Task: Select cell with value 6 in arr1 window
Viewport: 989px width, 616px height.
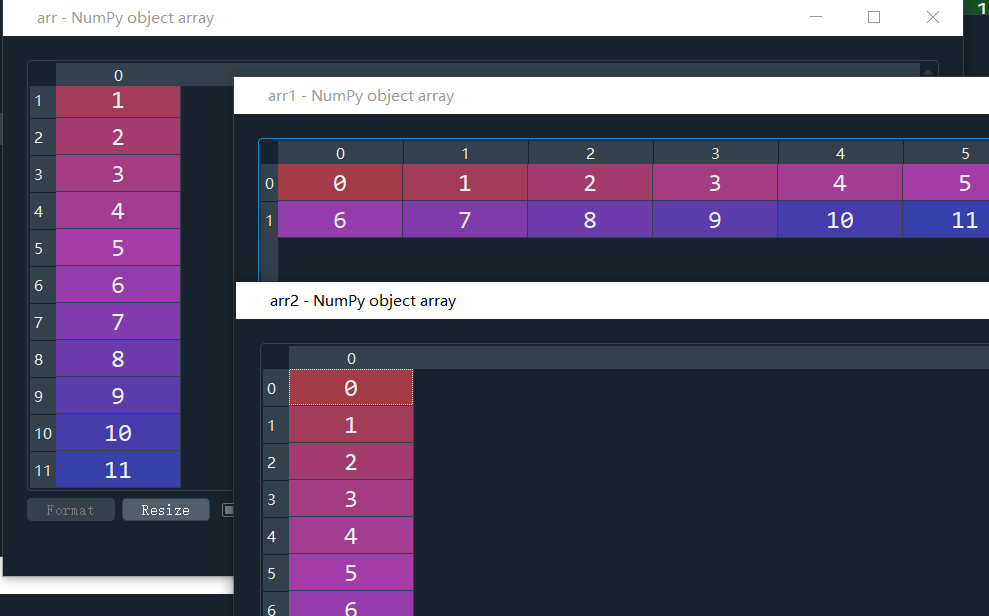Action: 340,220
